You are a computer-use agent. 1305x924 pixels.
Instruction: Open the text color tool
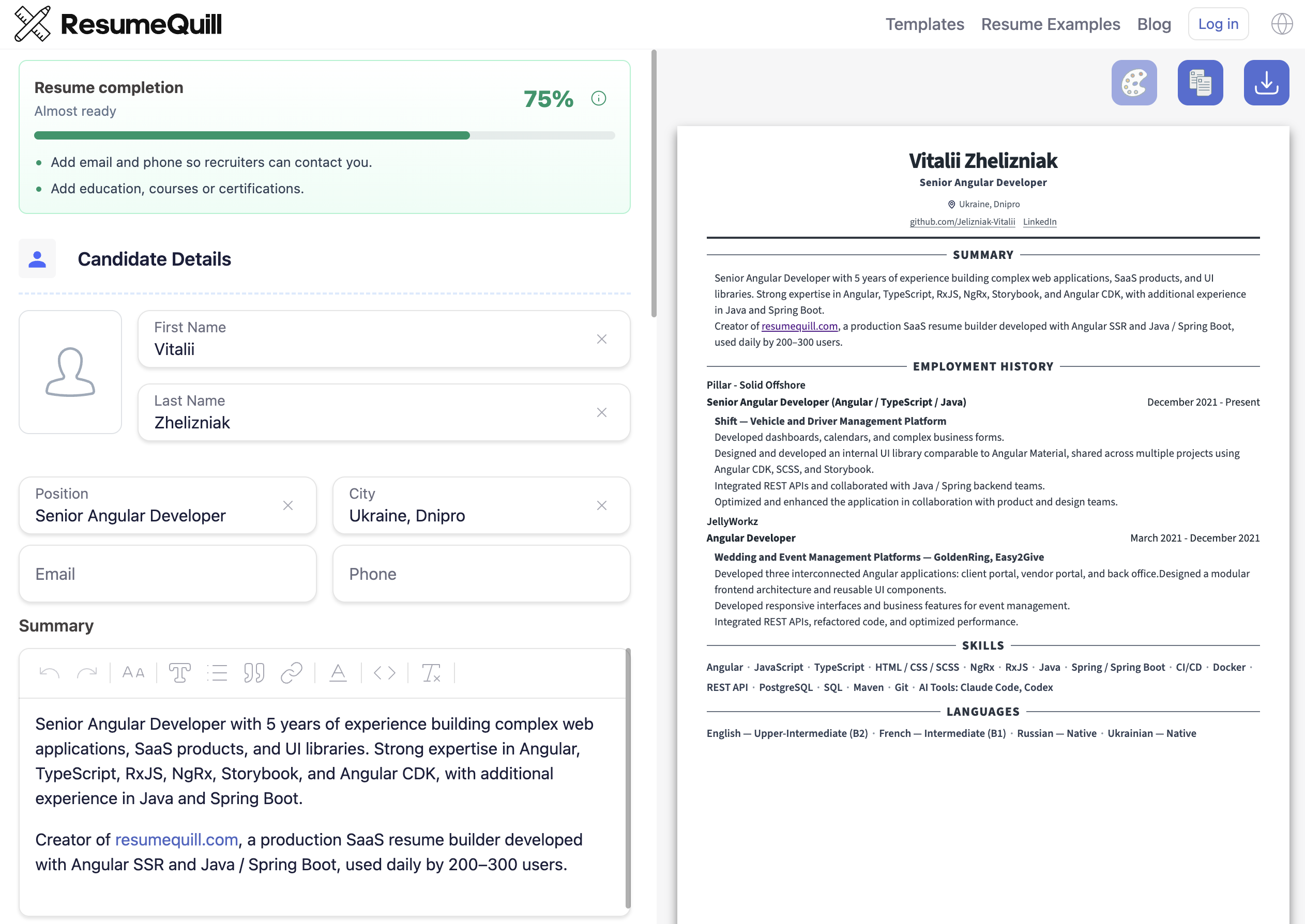[x=338, y=673]
